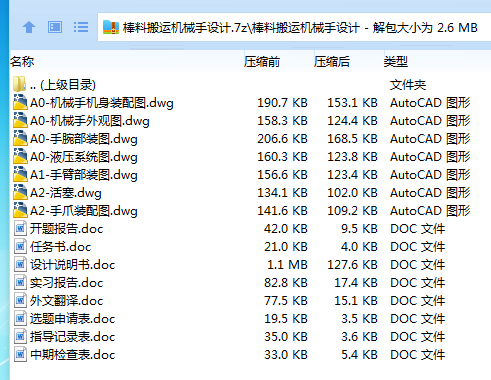
Task: Click DOC 文件 type in 任务书.doc row
Action: 418,247
